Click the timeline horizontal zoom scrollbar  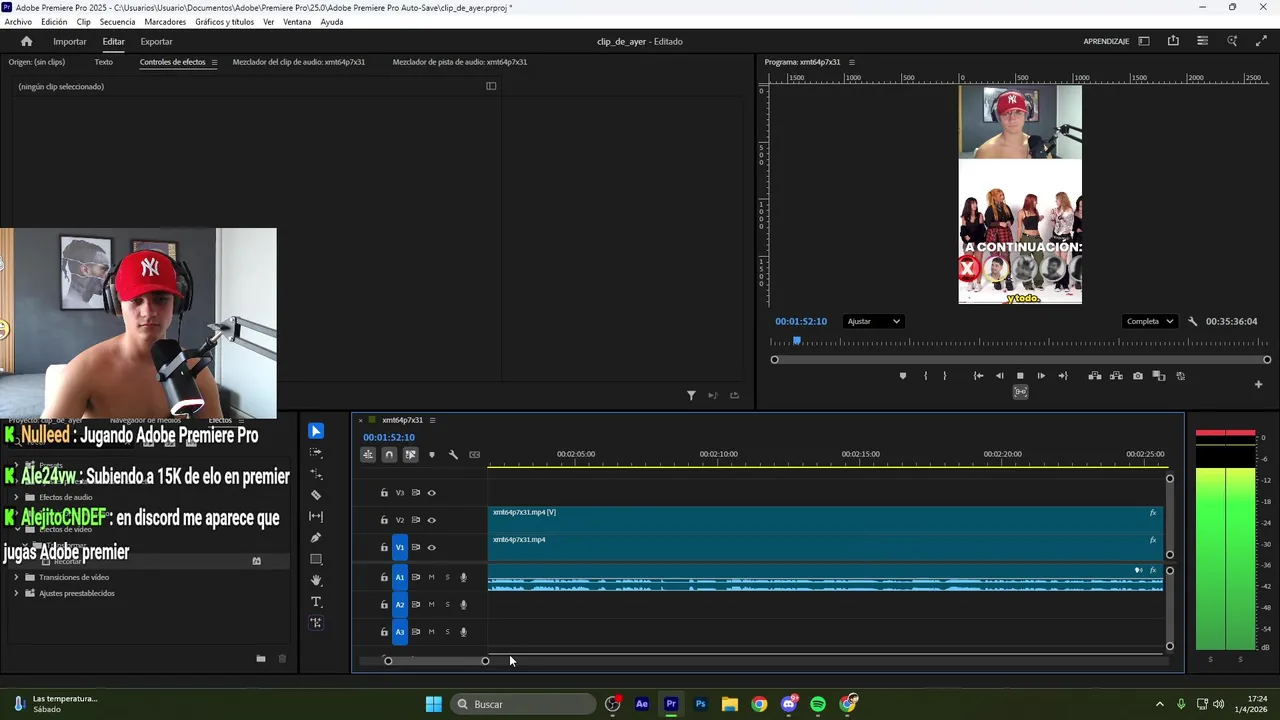coord(436,660)
